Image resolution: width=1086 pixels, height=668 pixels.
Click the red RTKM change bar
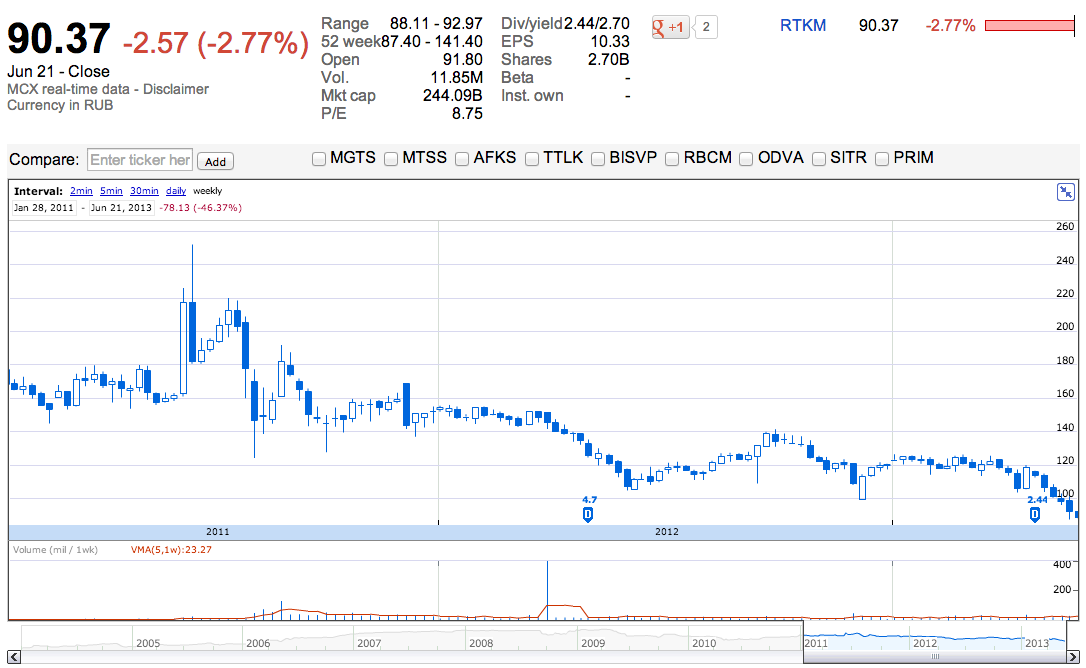point(1029,26)
